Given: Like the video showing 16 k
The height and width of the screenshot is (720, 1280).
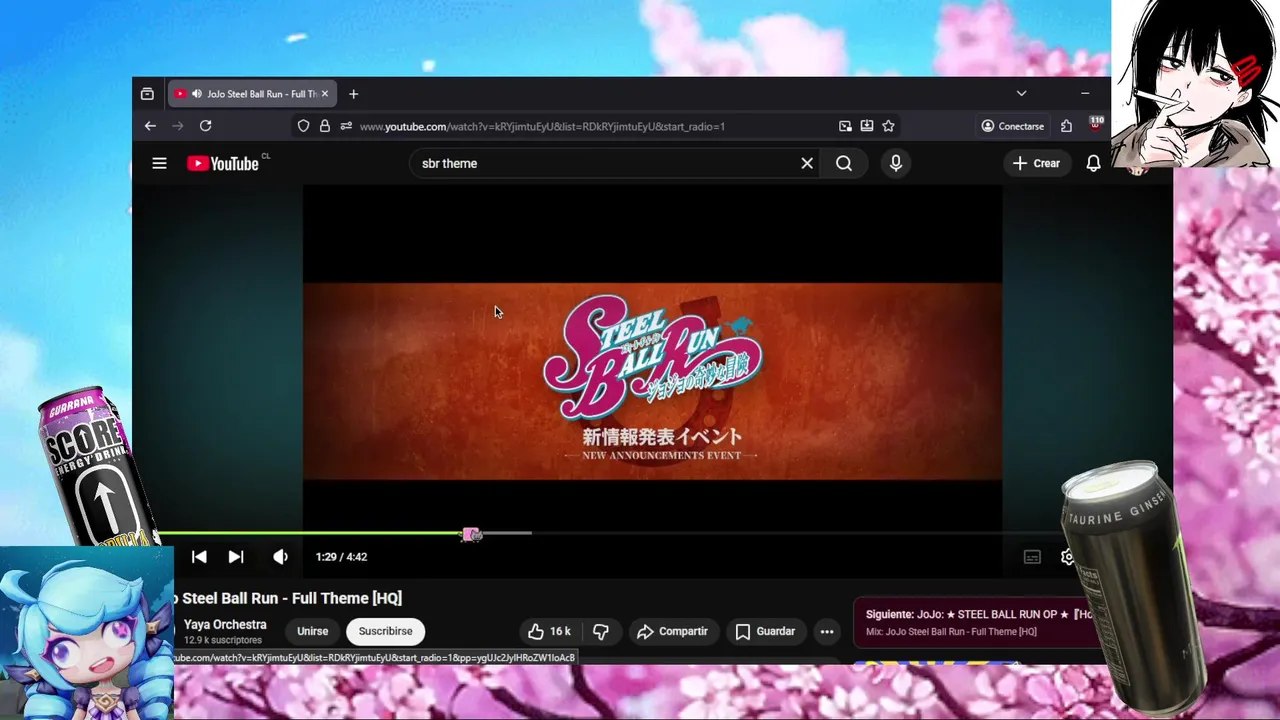Looking at the screenshot, I should 549,631.
